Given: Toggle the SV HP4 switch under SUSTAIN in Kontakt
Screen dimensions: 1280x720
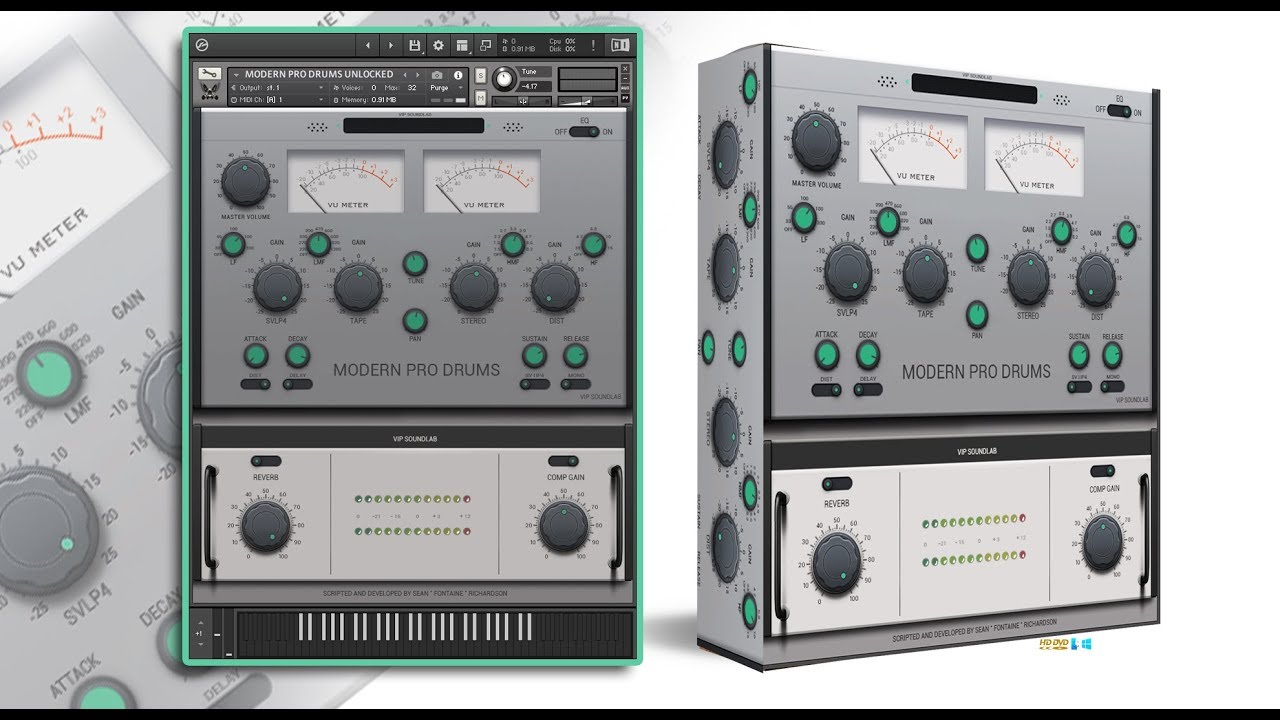Looking at the screenshot, I should pyautogui.click(x=535, y=384).
